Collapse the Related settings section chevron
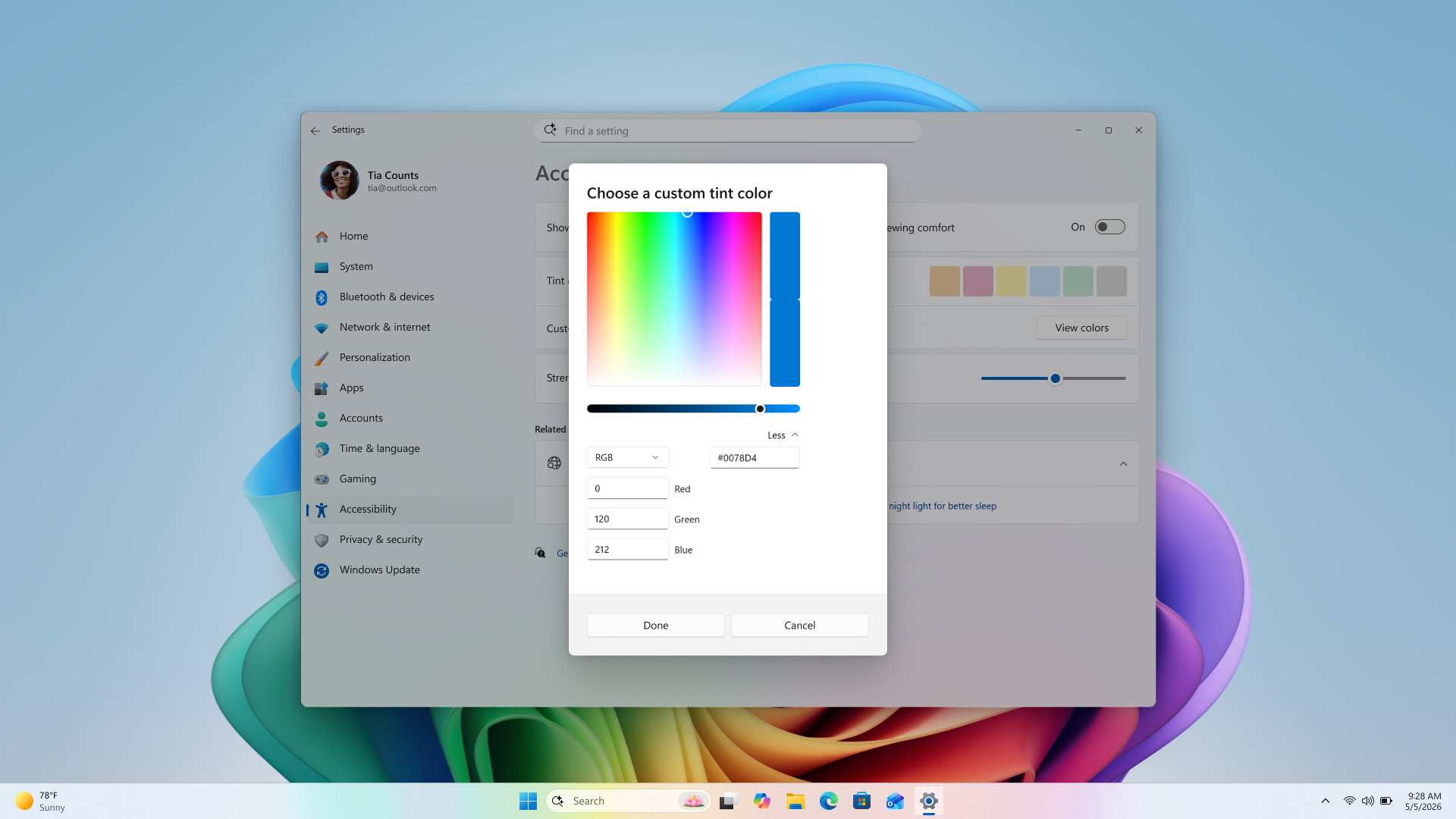Screen dimensions: 1456x819 tap(1123, 463)
